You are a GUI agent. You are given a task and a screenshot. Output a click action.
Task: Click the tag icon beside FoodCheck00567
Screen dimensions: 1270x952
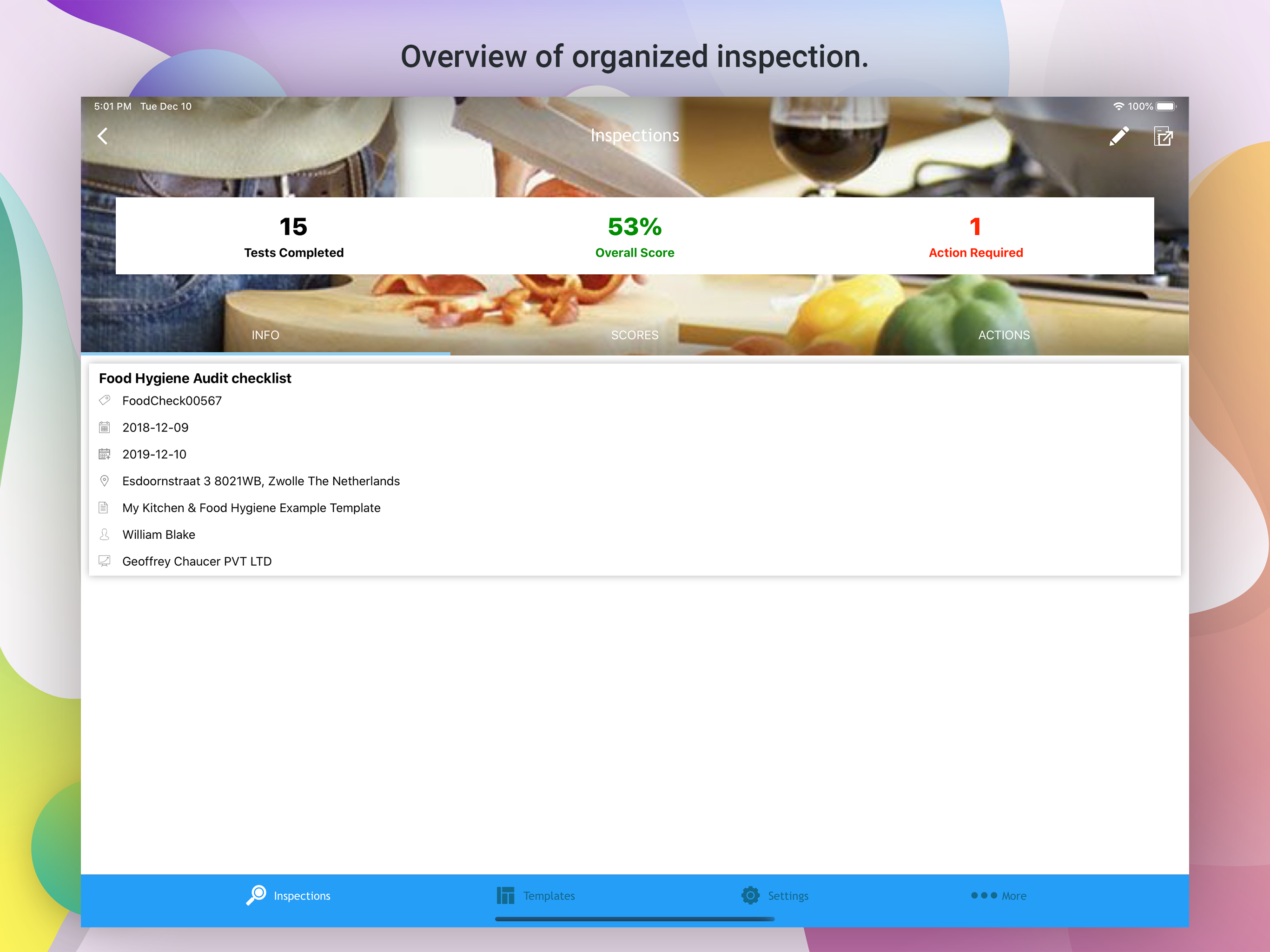tap(105, 400)
